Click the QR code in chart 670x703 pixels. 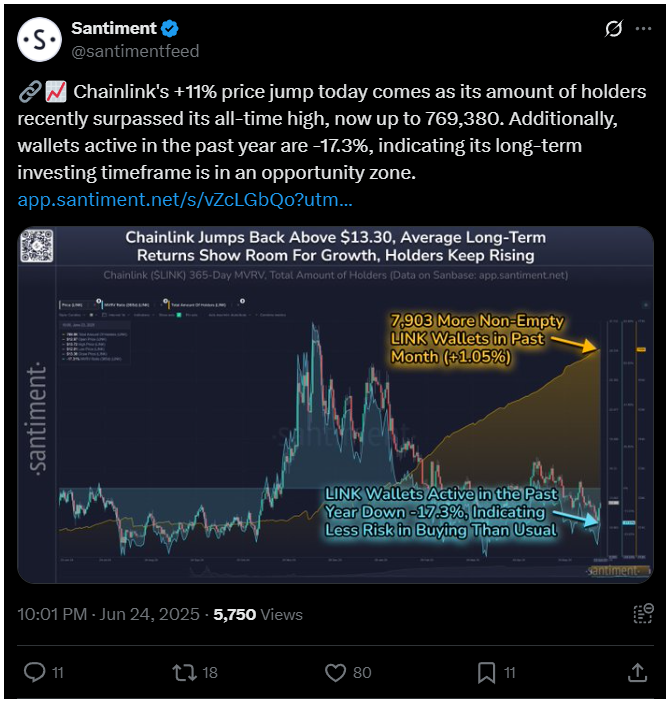click(x=37, y=246)
